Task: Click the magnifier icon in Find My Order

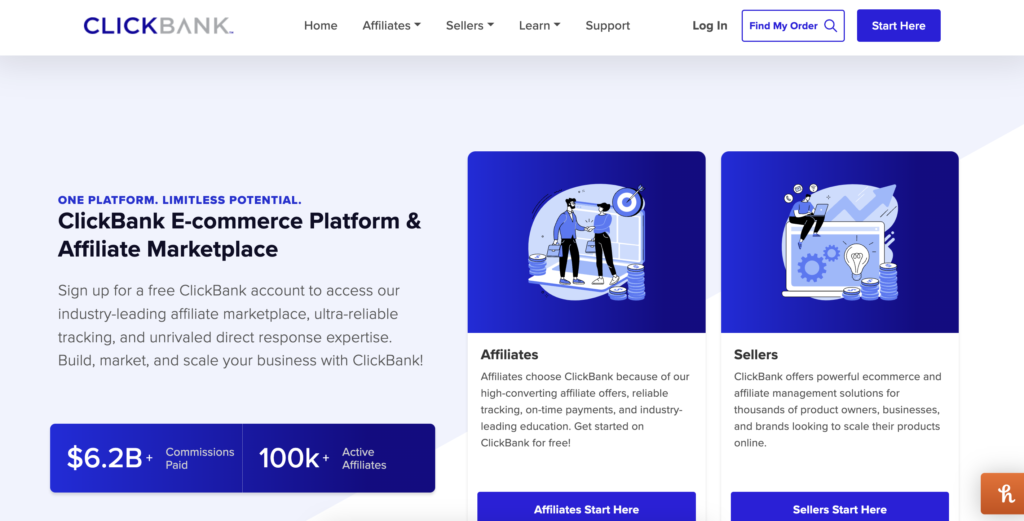Action: 831,25
